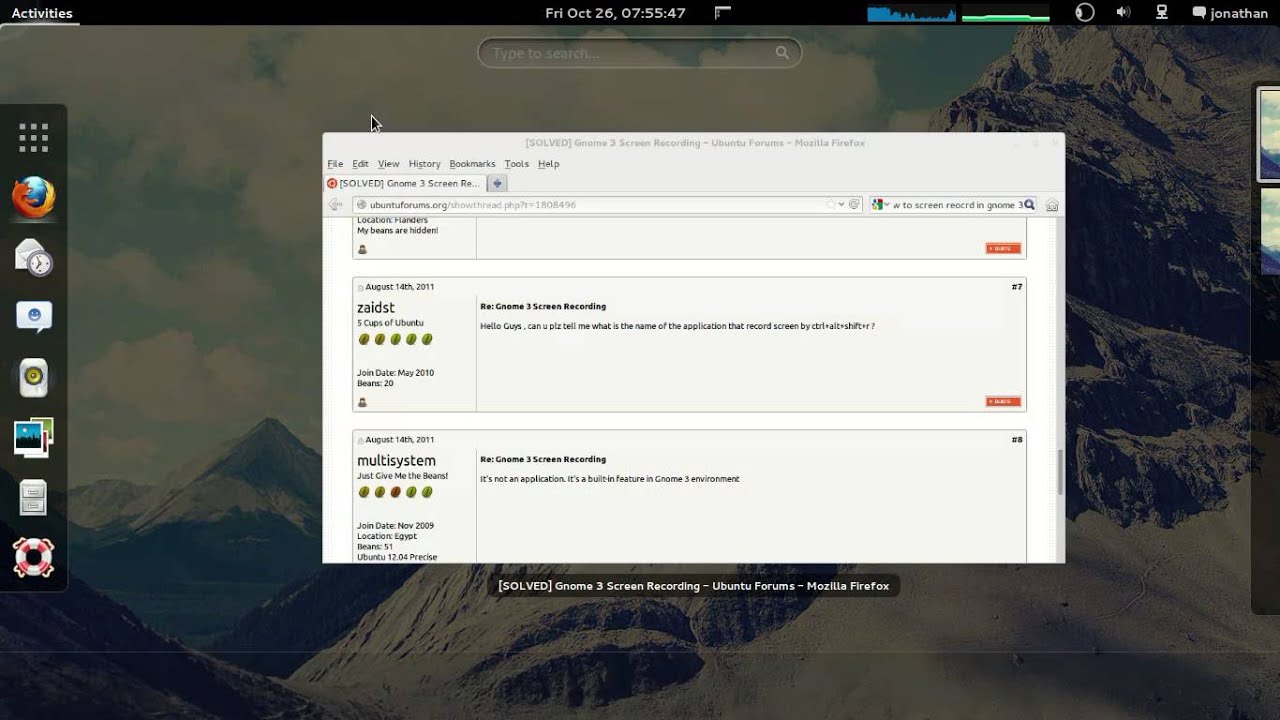
Task: Open the Edit menu in Firefox
Action: click(x=360, y=164)
